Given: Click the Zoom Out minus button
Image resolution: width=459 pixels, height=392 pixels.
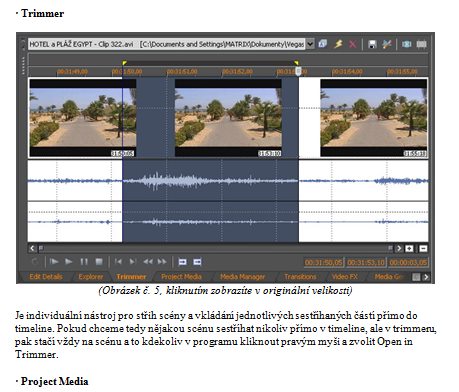Looking at the screenshot, I should [x=423, y=248].
